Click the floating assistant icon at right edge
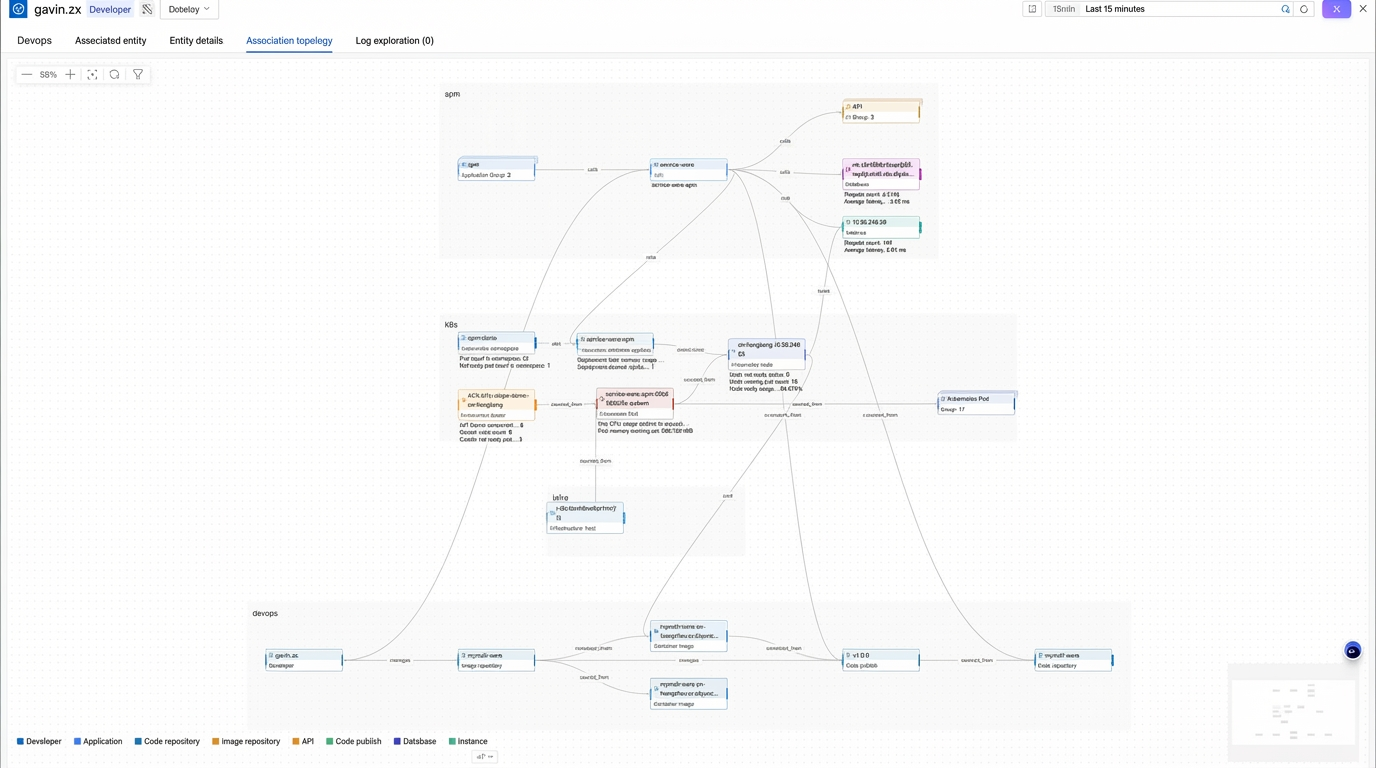 (x=1352, y=651)
